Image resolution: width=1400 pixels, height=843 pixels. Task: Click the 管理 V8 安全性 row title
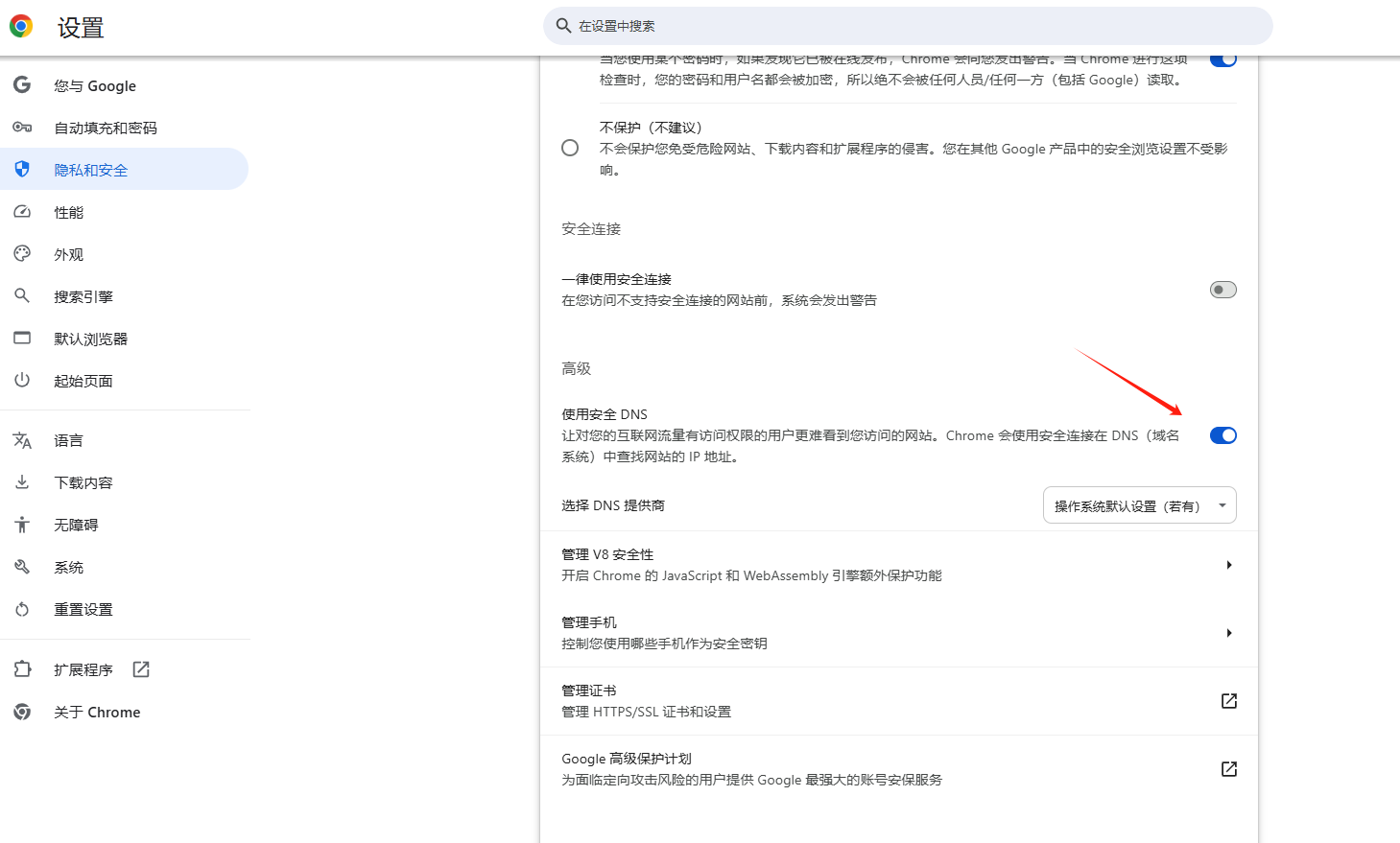tap(607, 554)
